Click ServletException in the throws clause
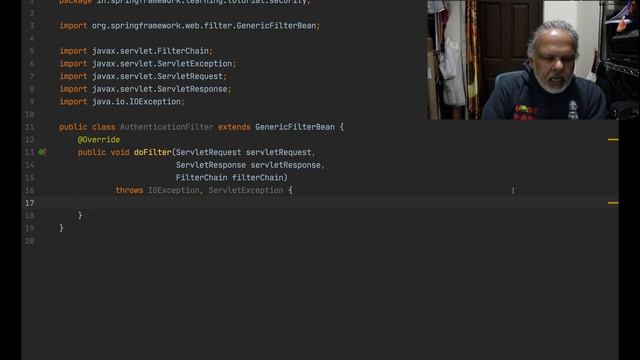Viewport: 640px width, 360px height. click(x=246, y=190)
